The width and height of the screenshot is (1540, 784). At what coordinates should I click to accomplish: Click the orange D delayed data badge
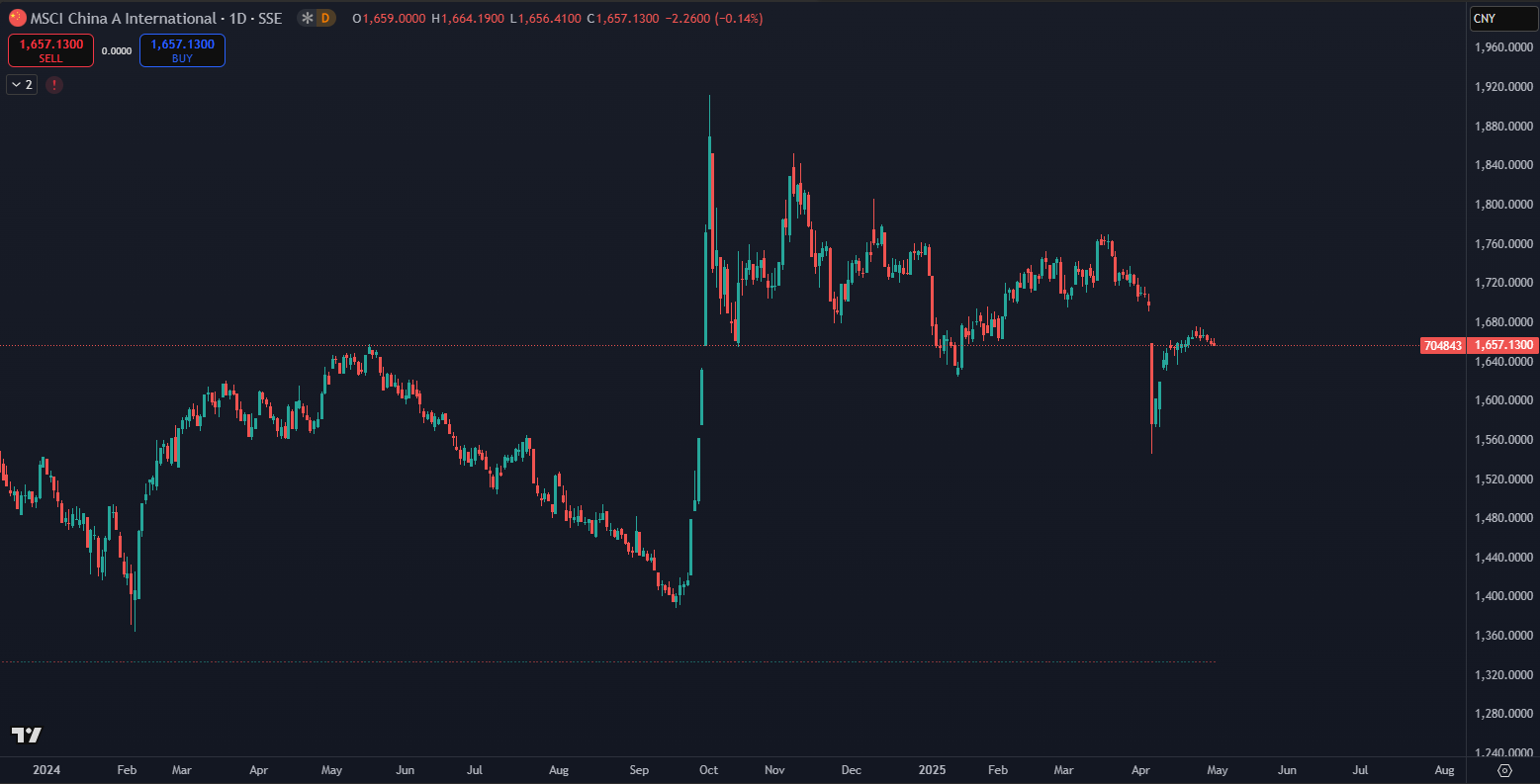coord(326,18)
